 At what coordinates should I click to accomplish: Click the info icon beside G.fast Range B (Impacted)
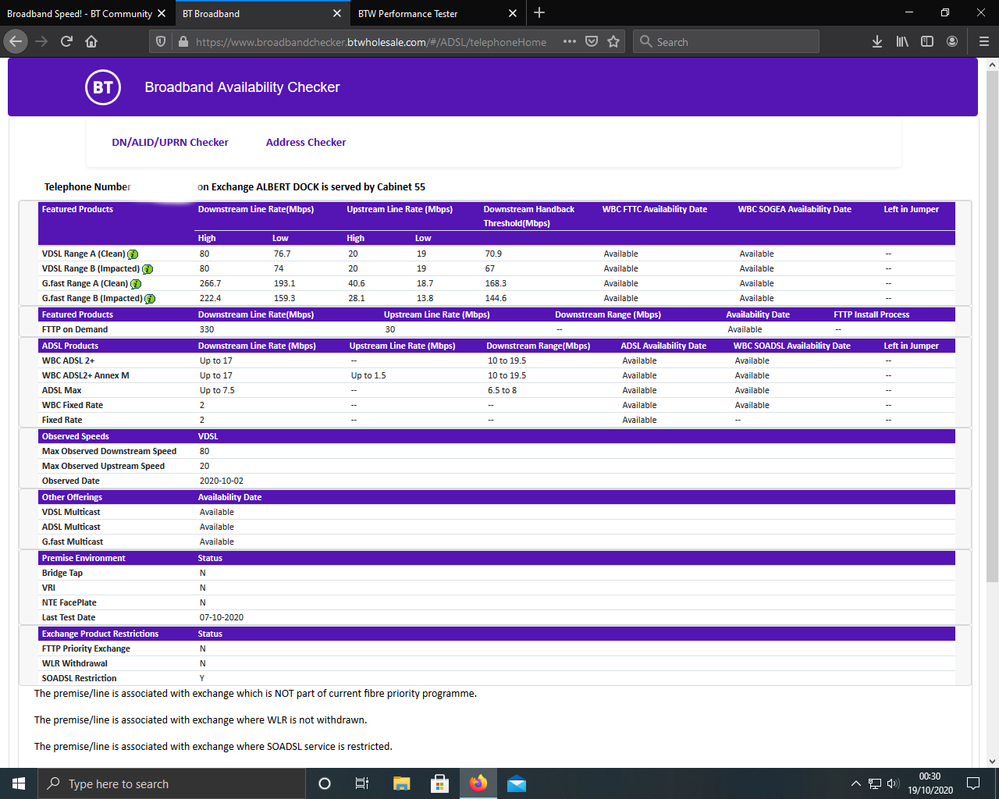click(150, 298)
